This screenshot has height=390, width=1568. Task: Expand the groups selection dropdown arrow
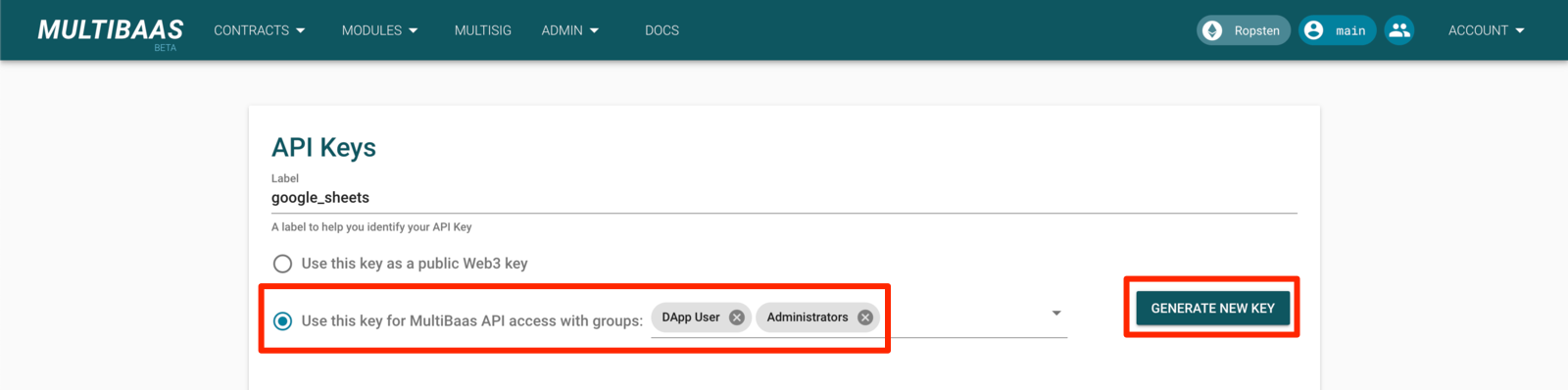[1056, 314]
